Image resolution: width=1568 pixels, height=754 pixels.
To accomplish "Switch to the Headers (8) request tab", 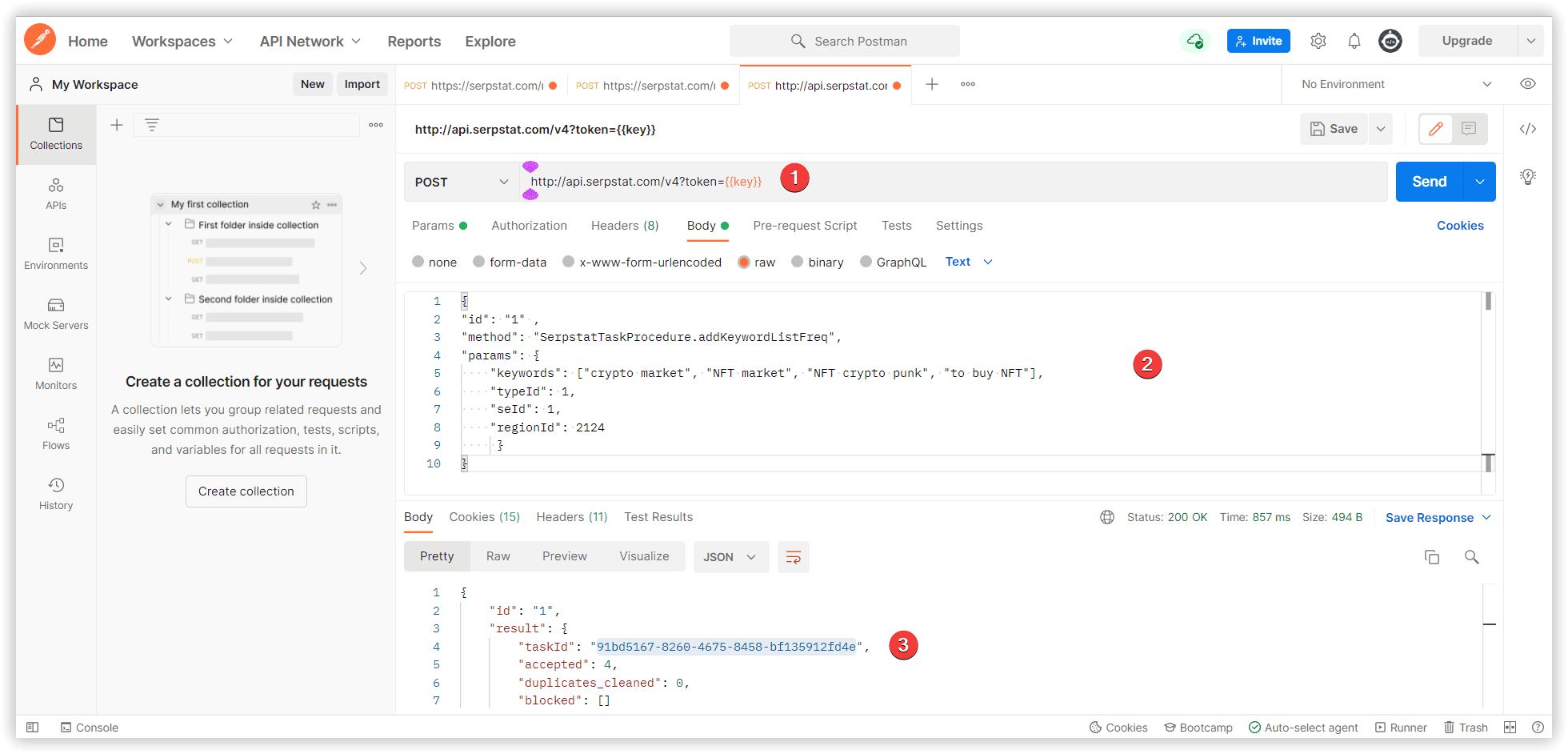I will point(625,226).
